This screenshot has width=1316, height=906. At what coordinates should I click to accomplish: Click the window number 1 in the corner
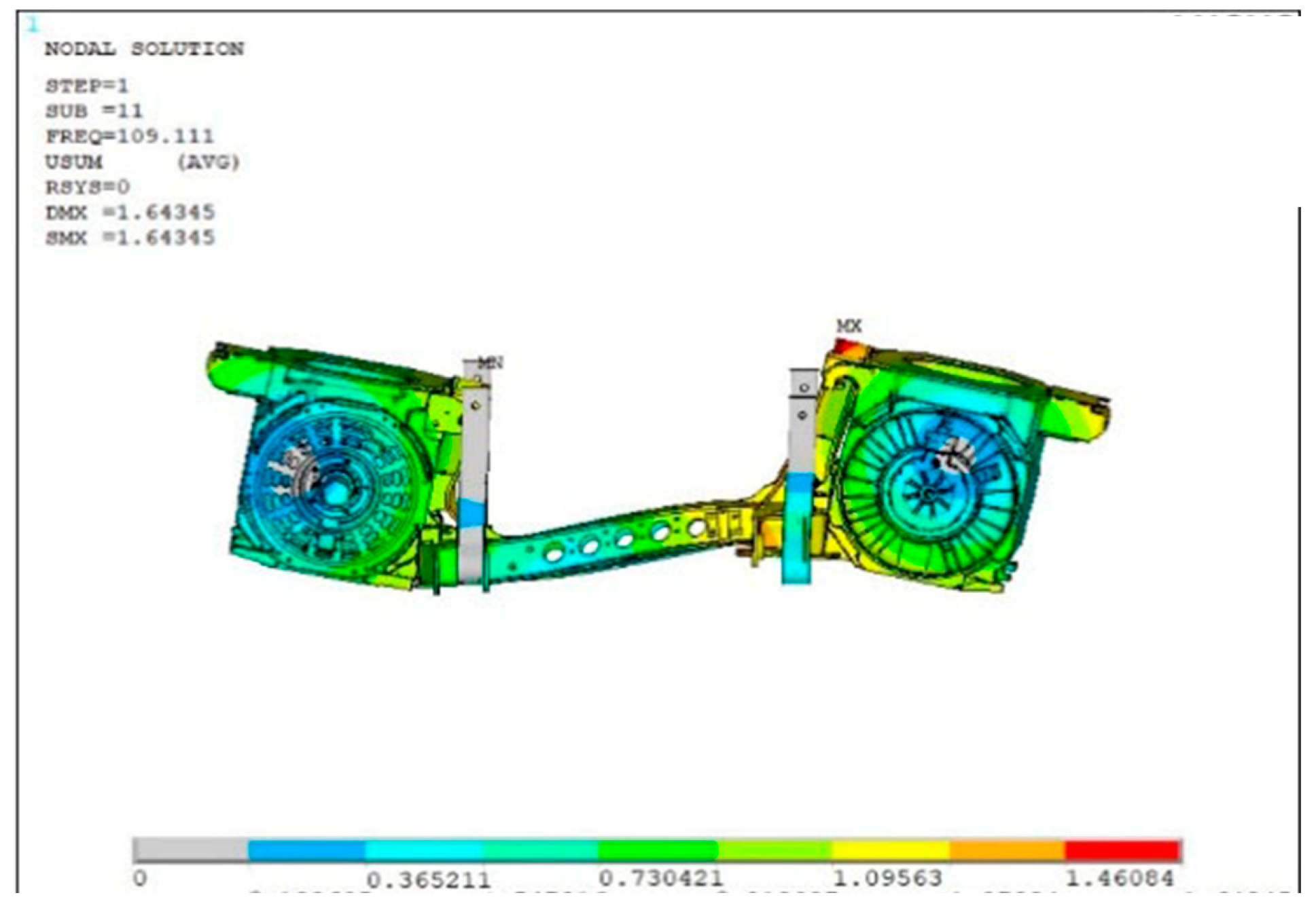[x=33, y=26]
